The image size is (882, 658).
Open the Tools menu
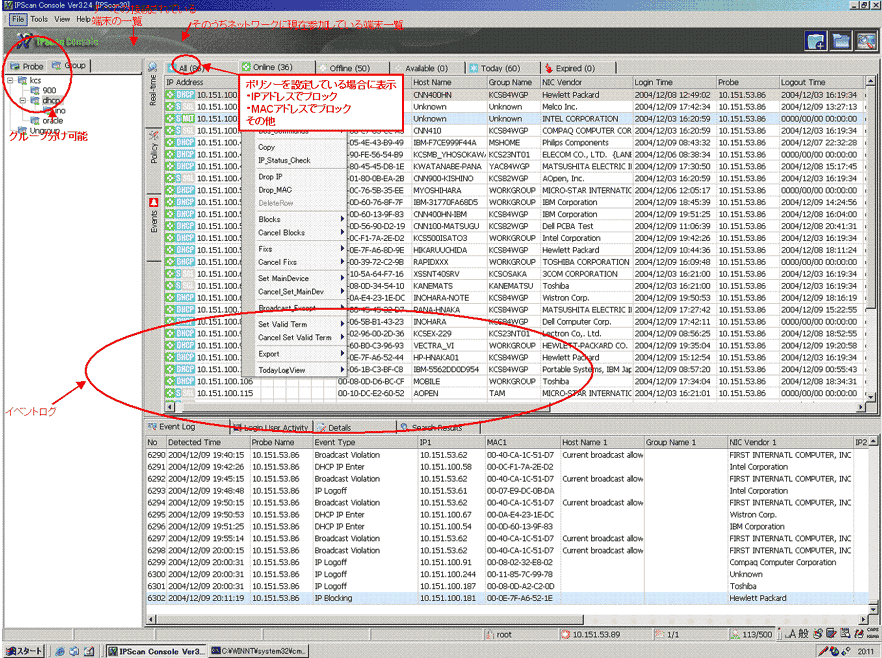pyautogui.click(x=39, y=19)
